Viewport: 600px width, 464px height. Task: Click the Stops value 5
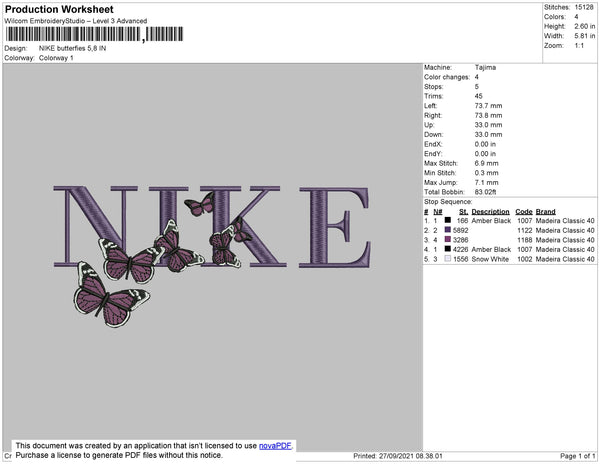476,86
